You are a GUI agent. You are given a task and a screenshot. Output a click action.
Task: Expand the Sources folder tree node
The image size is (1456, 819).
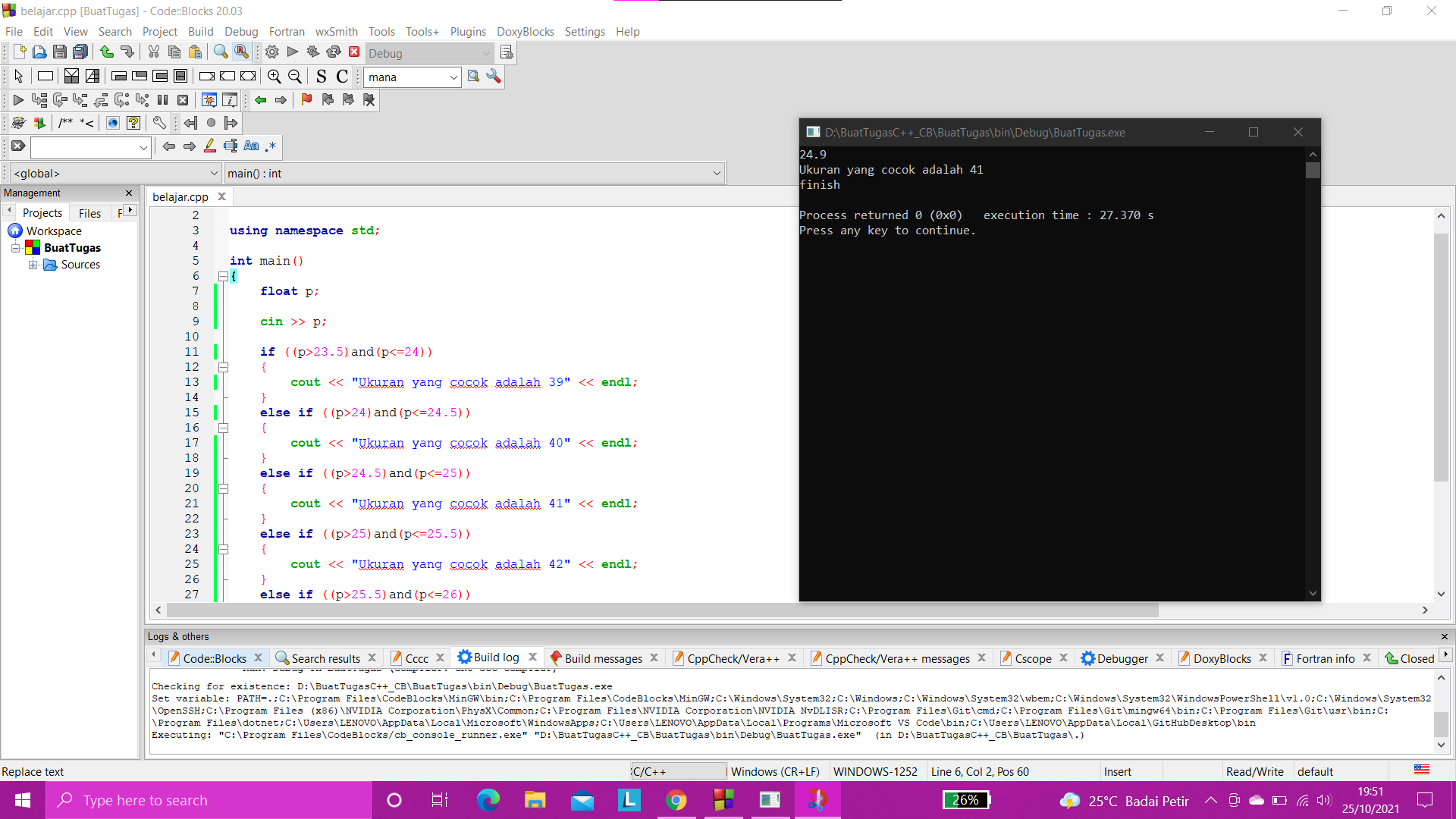[33, 265]
